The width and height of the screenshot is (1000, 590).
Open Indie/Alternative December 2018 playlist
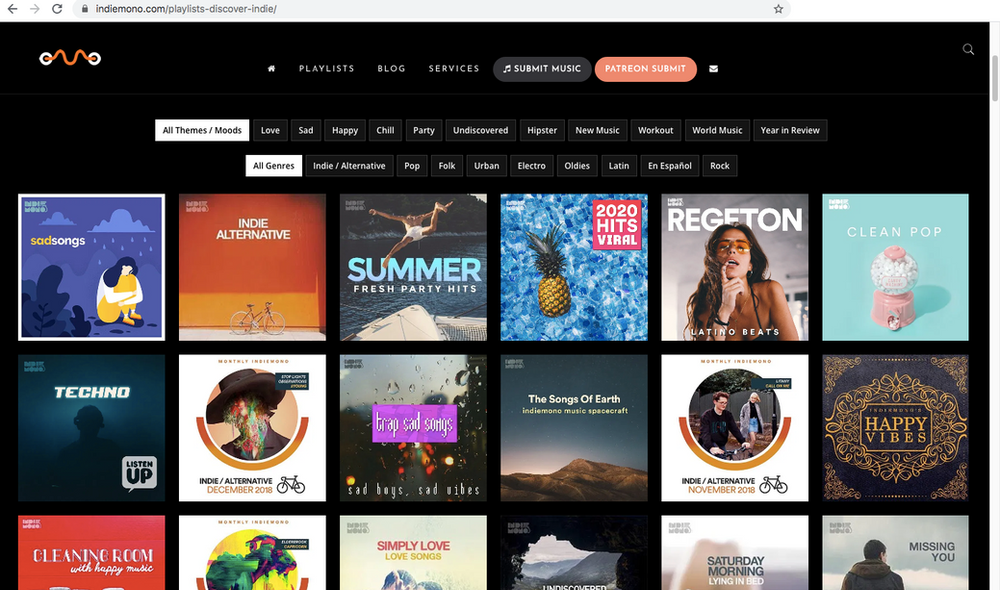253,428
